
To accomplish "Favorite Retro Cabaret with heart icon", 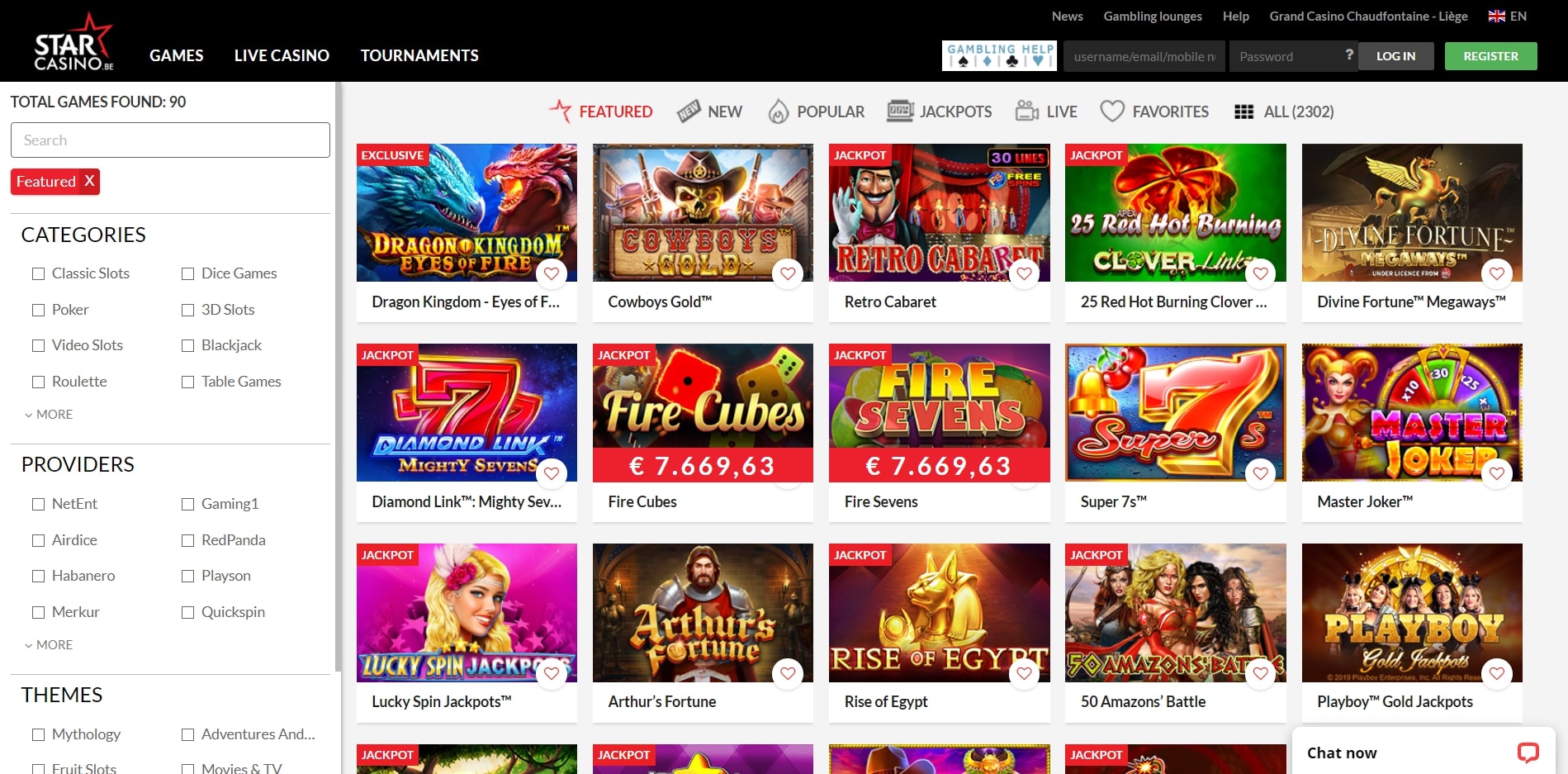I will [1024, 273].
